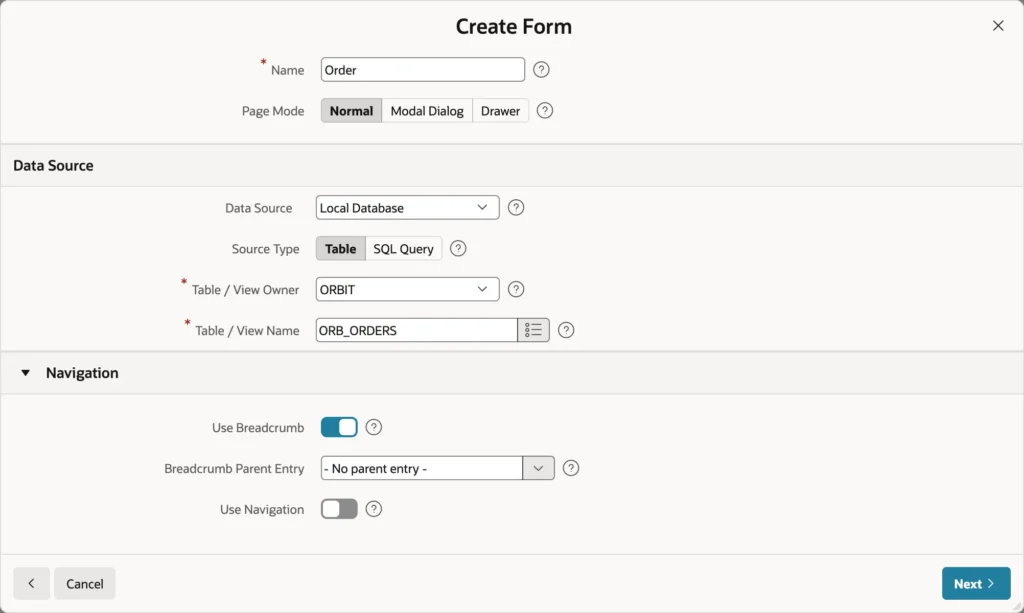Collapse the Navigation section

[x=25, y=373]
